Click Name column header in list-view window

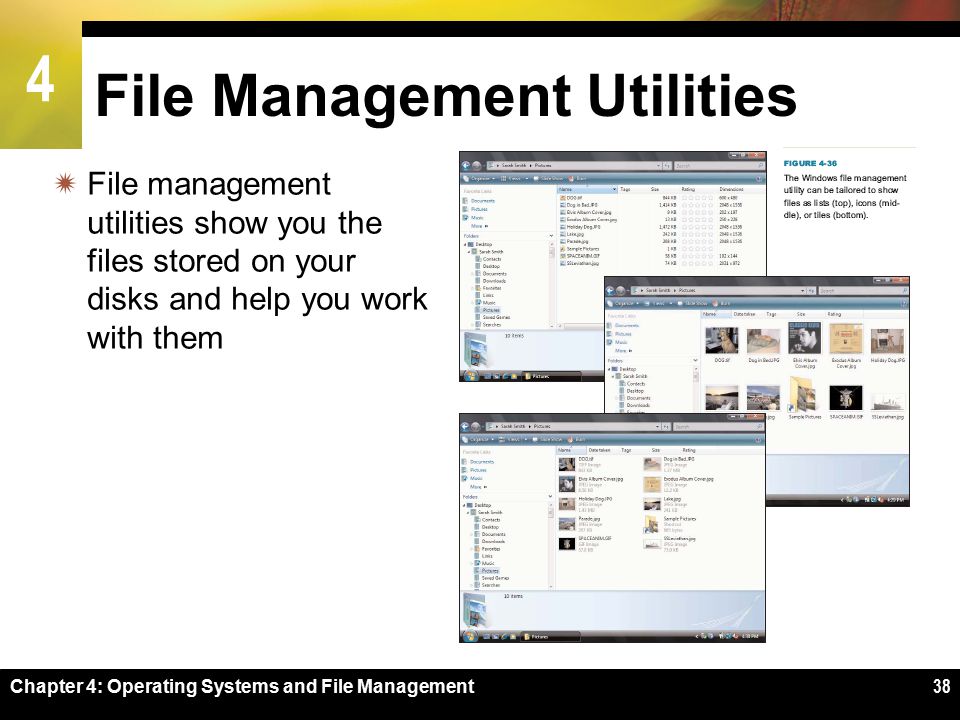pos(588,190)
